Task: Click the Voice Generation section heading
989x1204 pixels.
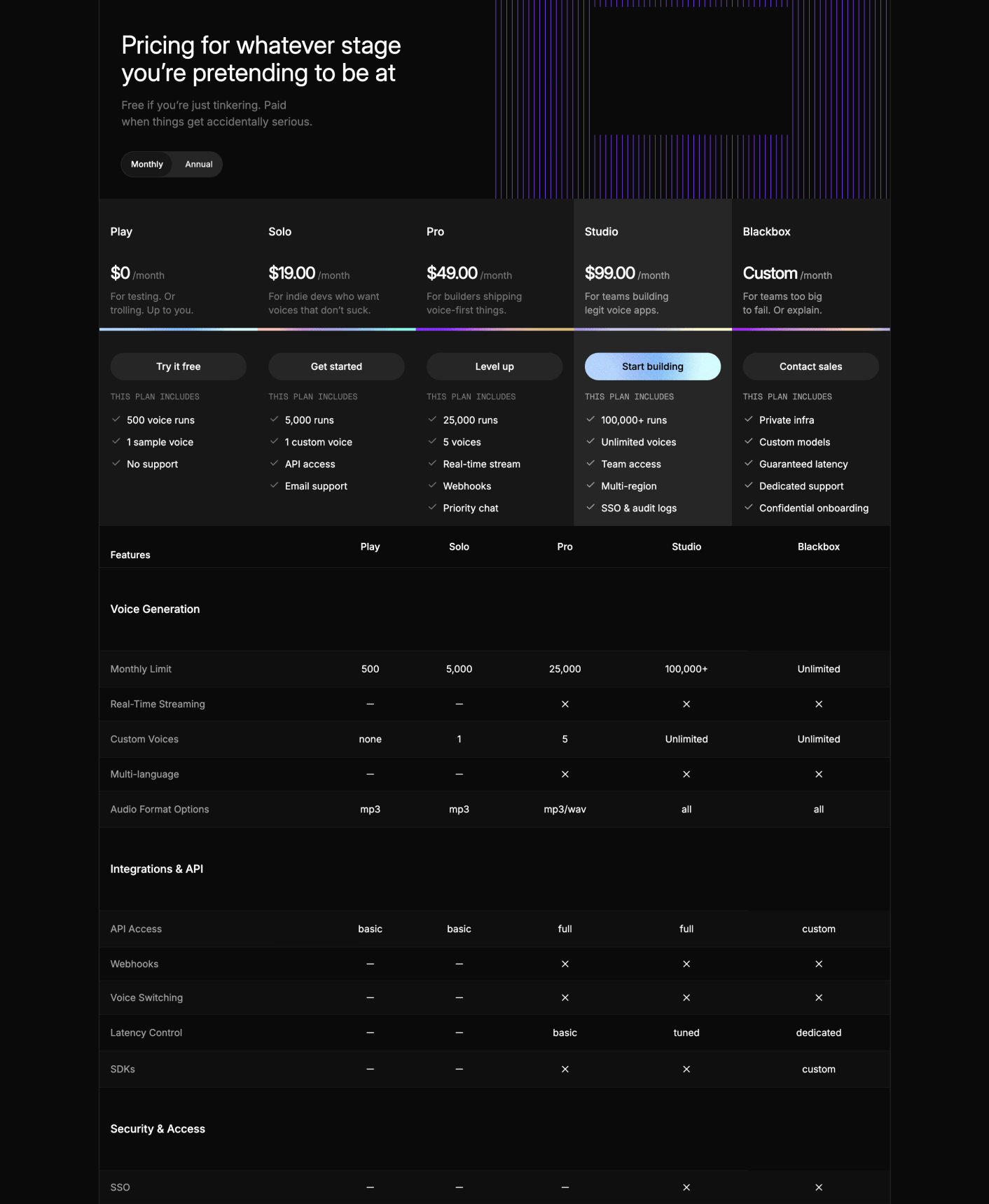Action: coord(155,609)
